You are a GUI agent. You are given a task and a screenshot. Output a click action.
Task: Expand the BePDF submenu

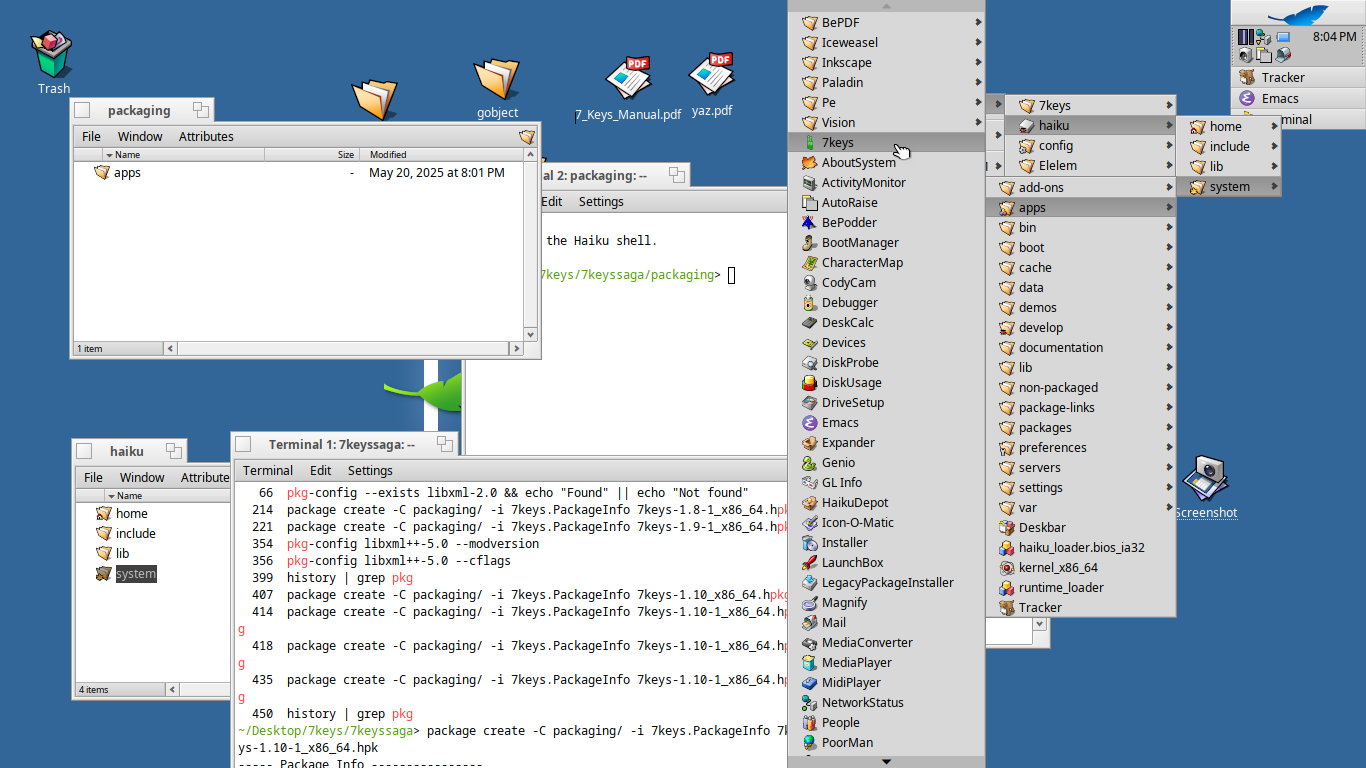886,23
